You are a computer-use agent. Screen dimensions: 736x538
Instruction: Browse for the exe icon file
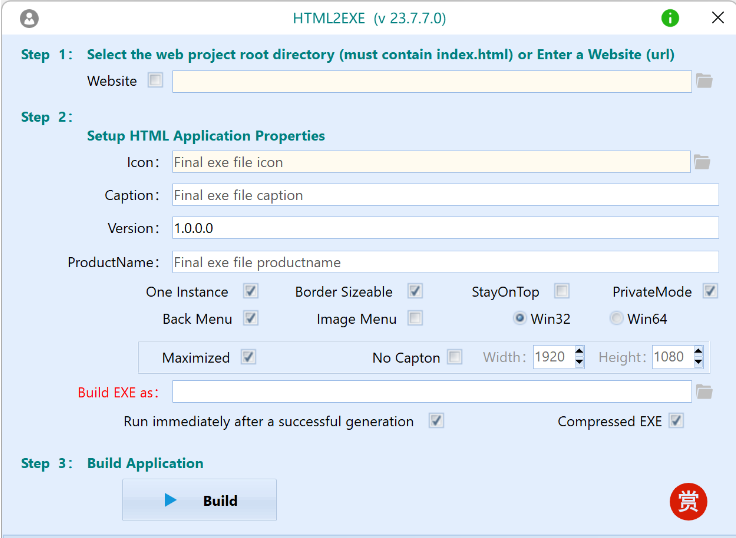pos(702,162)
